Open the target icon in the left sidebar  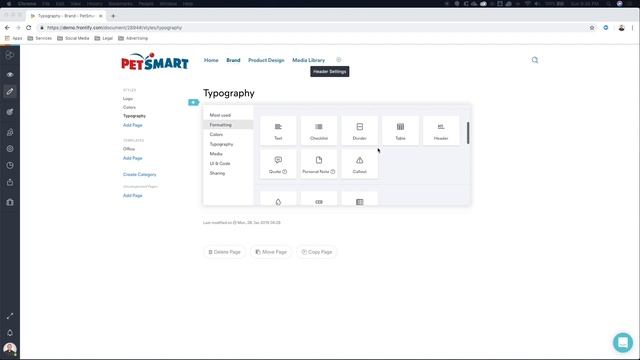(10, 112)
